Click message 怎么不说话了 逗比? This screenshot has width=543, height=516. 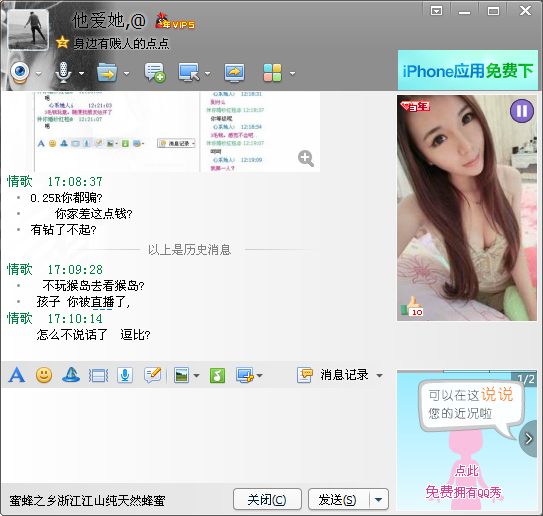tap(94, 335)
